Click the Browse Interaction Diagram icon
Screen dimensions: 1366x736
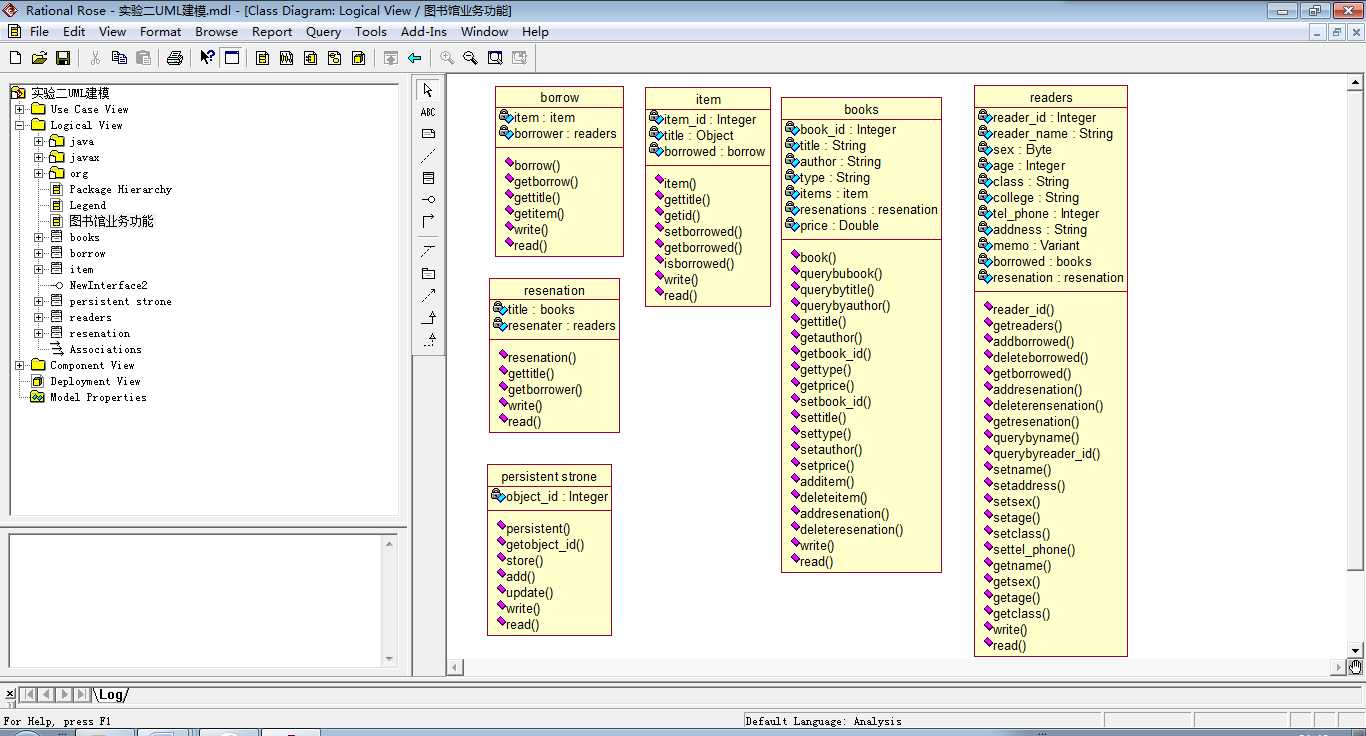[287, 58]
